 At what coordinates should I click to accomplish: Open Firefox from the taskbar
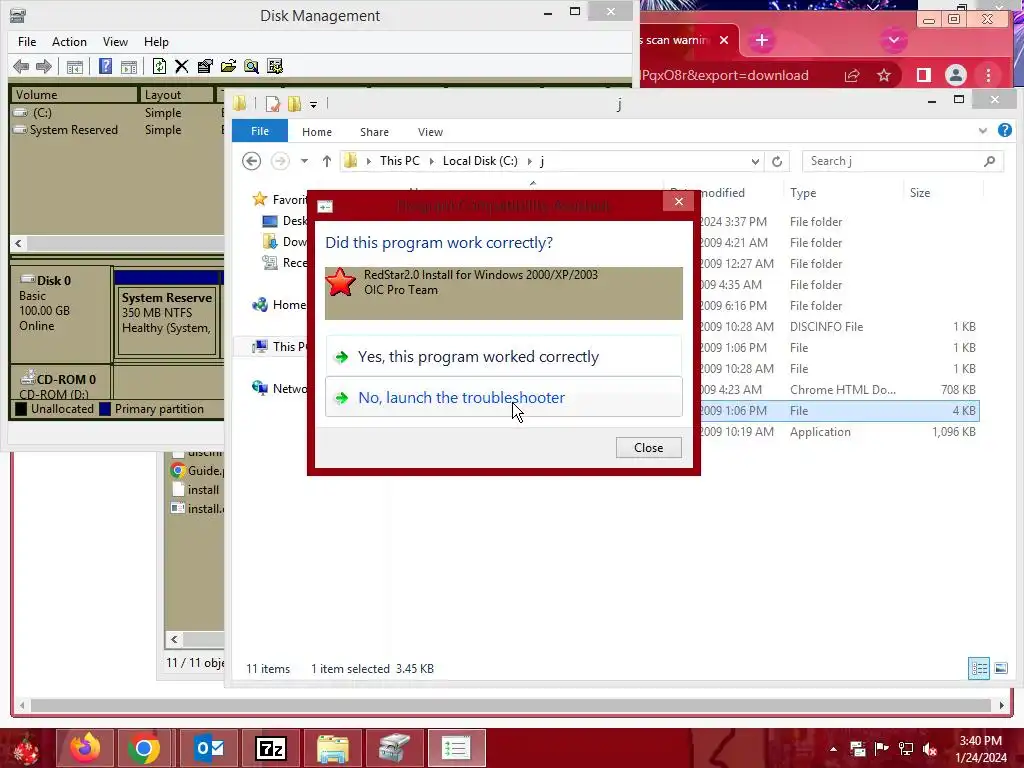click(x=85, y=748)
